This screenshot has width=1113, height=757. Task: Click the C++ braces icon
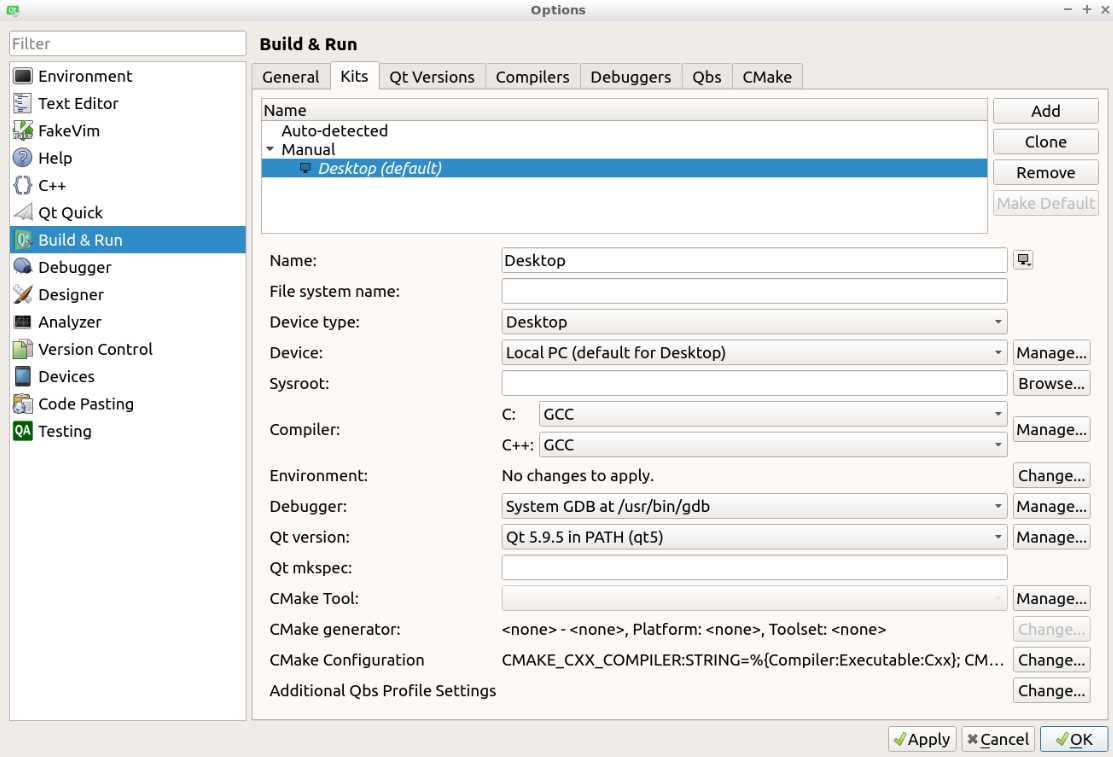(23, 185)
